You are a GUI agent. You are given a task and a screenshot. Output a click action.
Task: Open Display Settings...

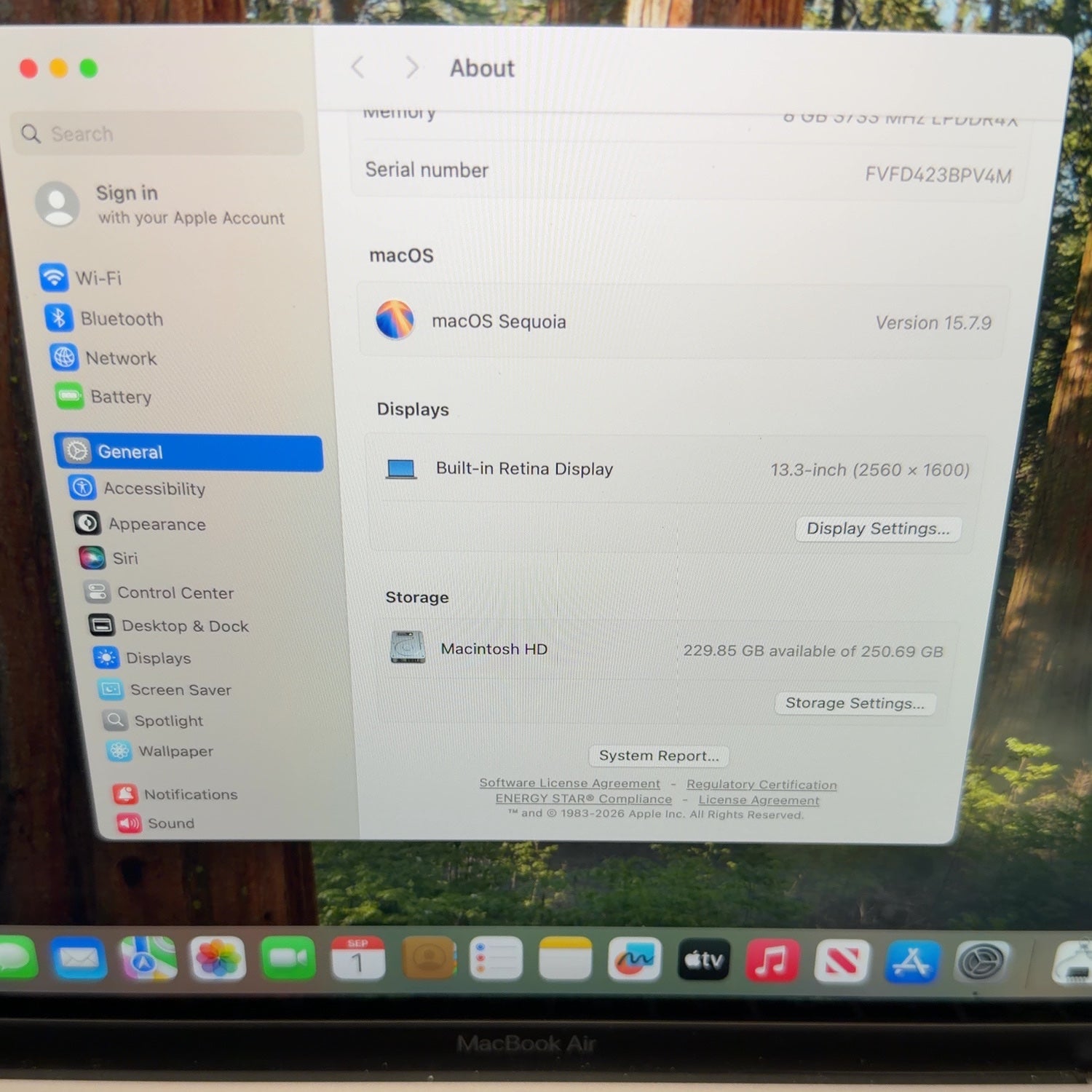click(x=878, y=529)
